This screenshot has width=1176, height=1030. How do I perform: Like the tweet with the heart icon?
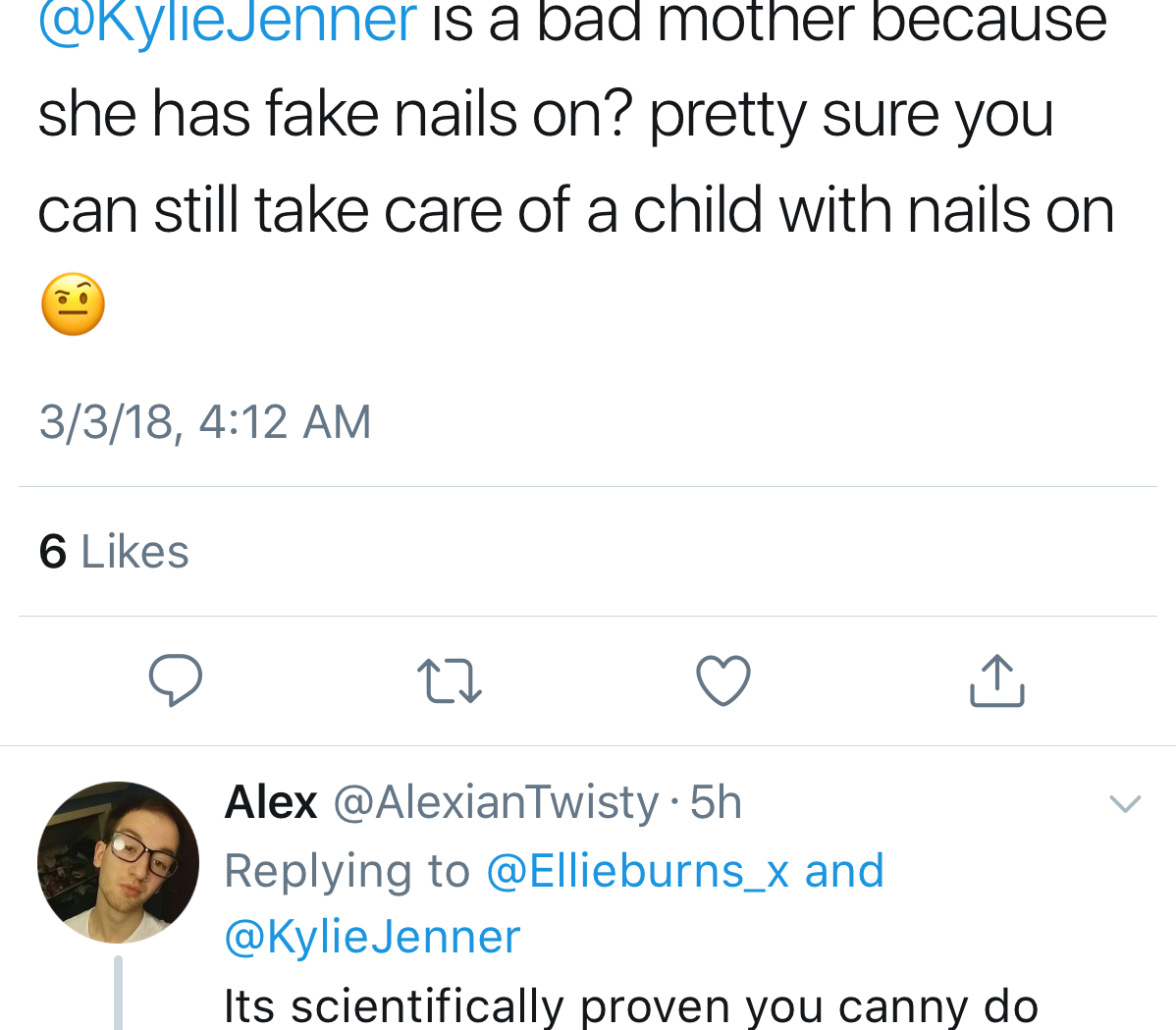pyautogui.click(x=723, y=680)
